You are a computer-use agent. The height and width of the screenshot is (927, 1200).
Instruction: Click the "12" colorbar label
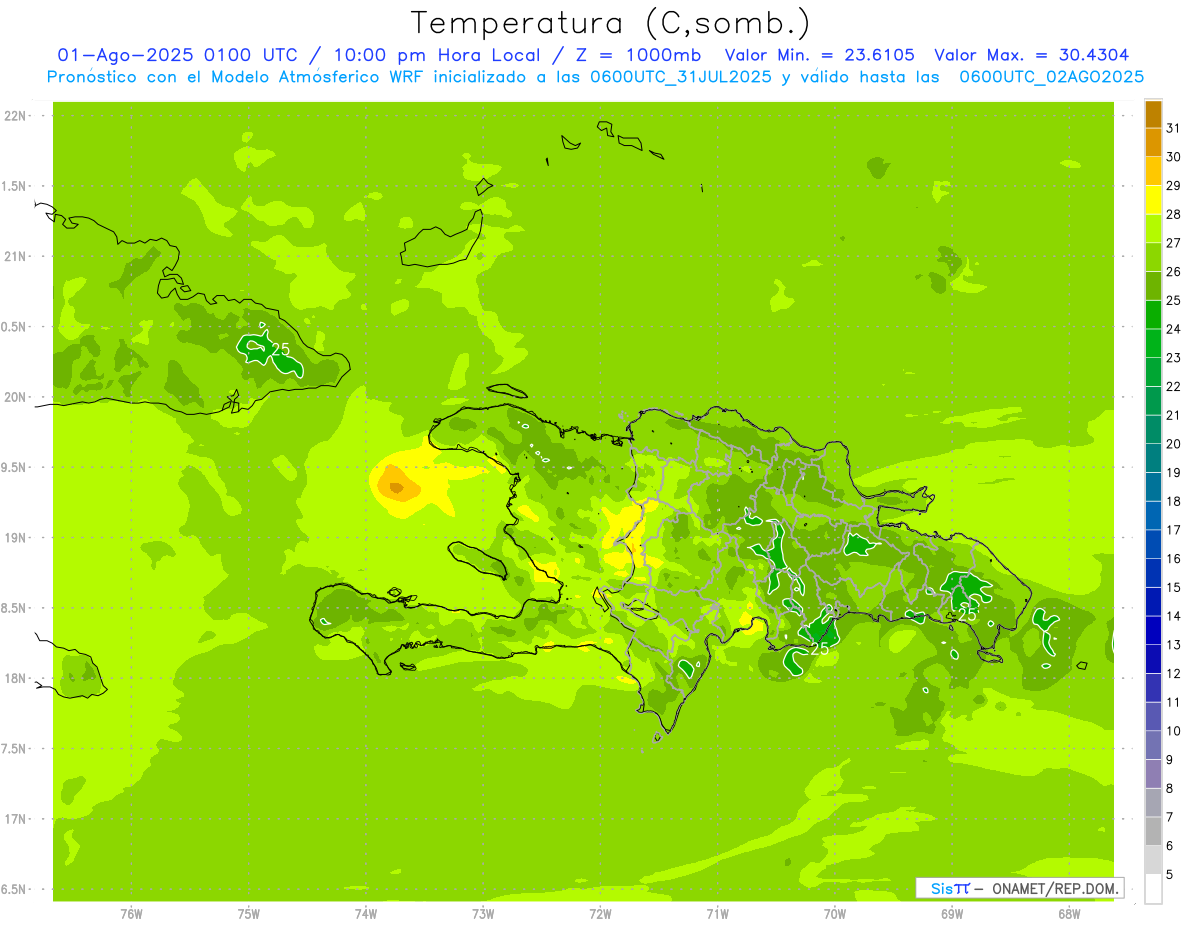click(1174, 674)
